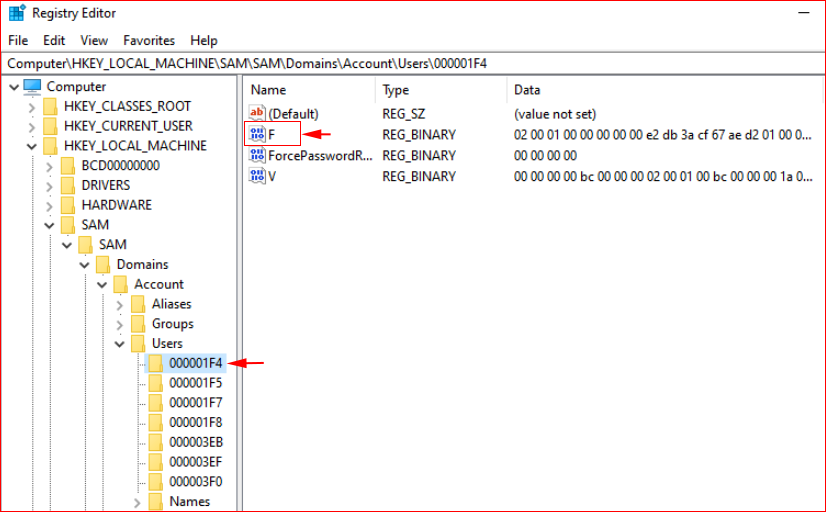Image resolution: width=826 pixels, height=512 pixels.
Task: Collapse the Computer root node
Action: [14, 87]
